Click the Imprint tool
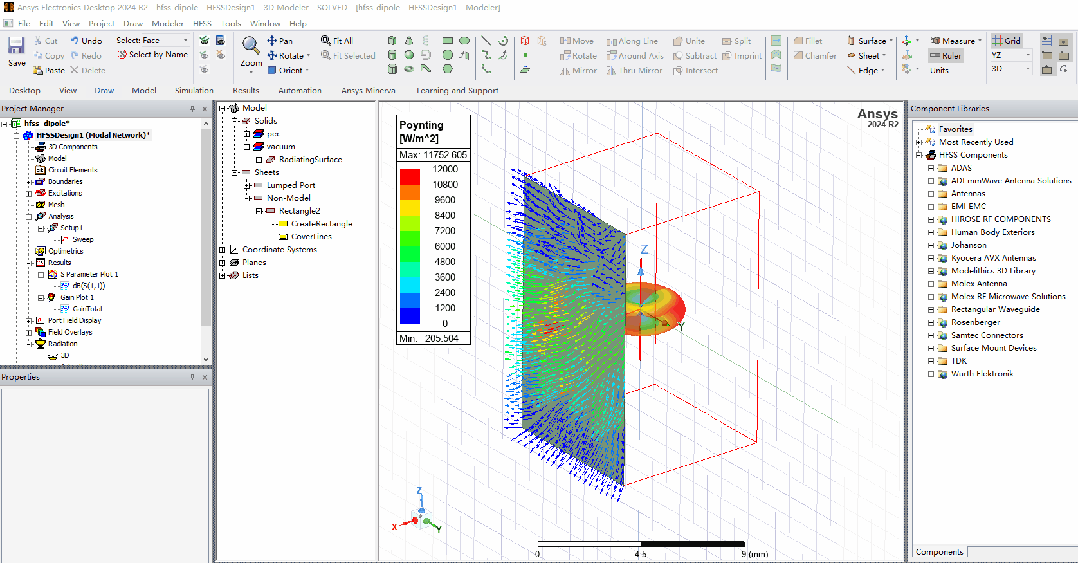 742,56
